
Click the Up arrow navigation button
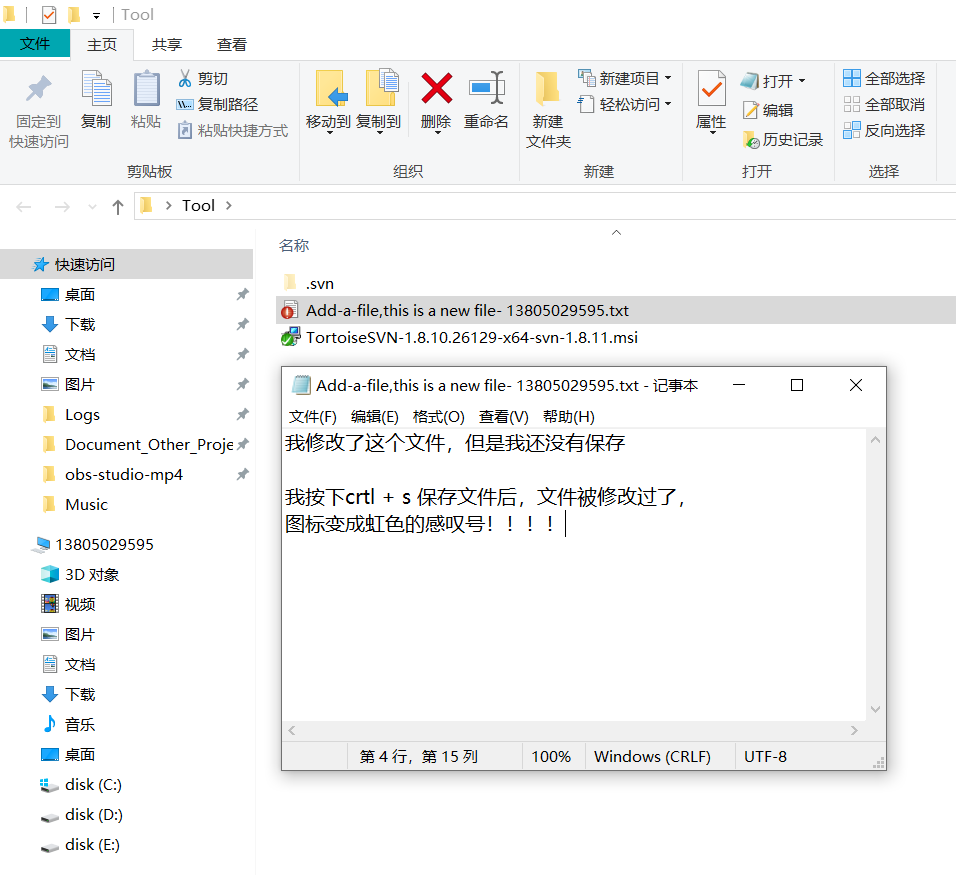118,207
